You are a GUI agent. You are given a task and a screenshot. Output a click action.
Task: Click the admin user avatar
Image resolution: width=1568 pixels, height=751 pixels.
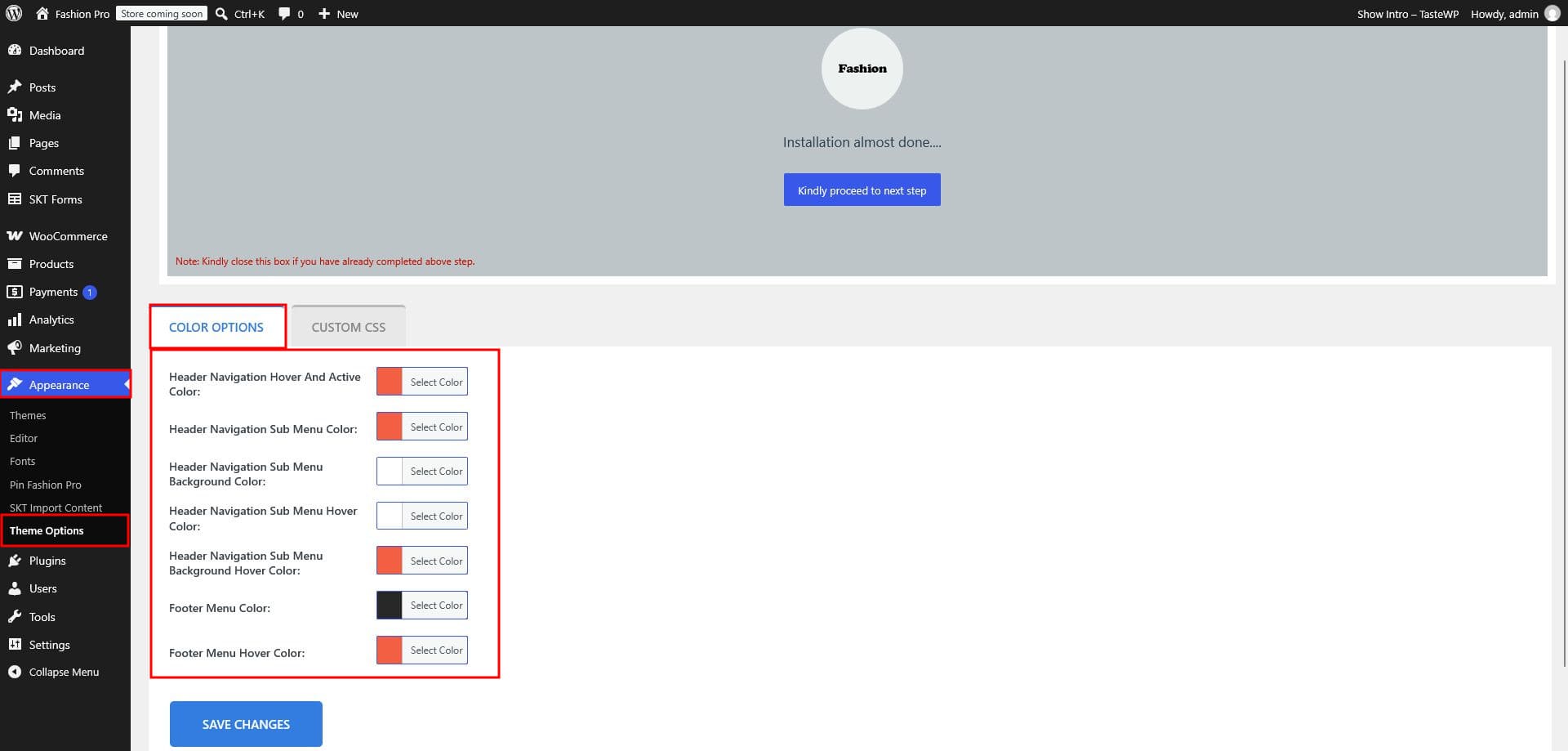[1552, 13]
